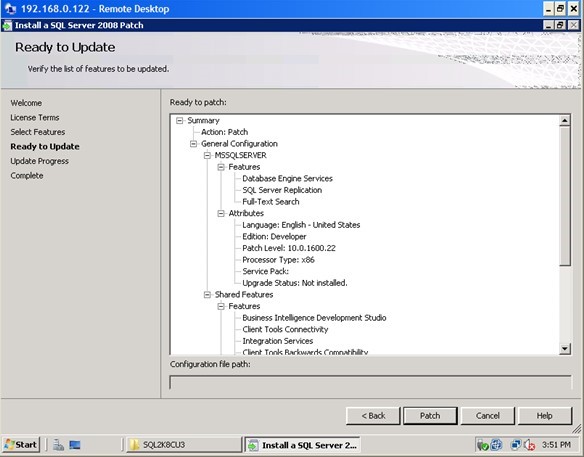
Task: Go back with the < Back button
Action: [373, 416]
